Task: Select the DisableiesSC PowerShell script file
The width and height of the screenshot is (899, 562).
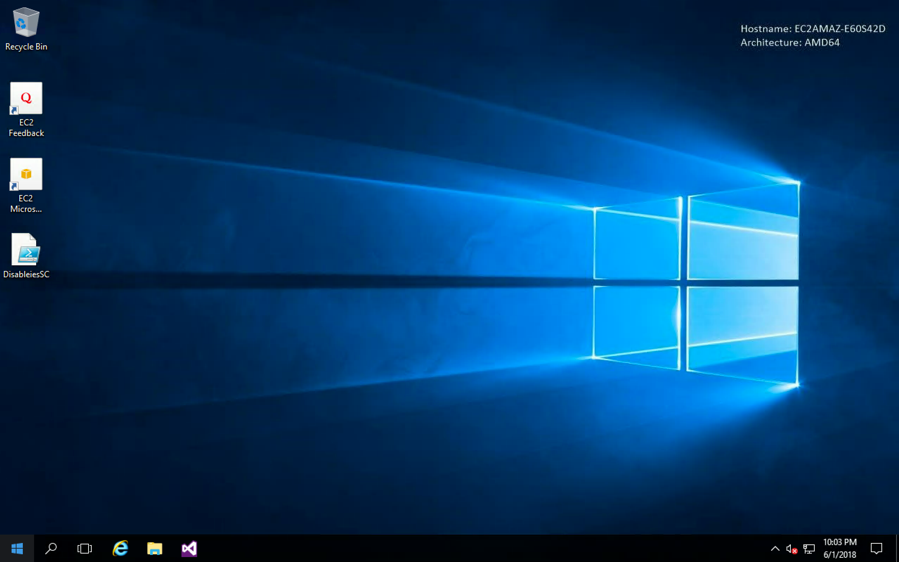Action: click(26, 256)
